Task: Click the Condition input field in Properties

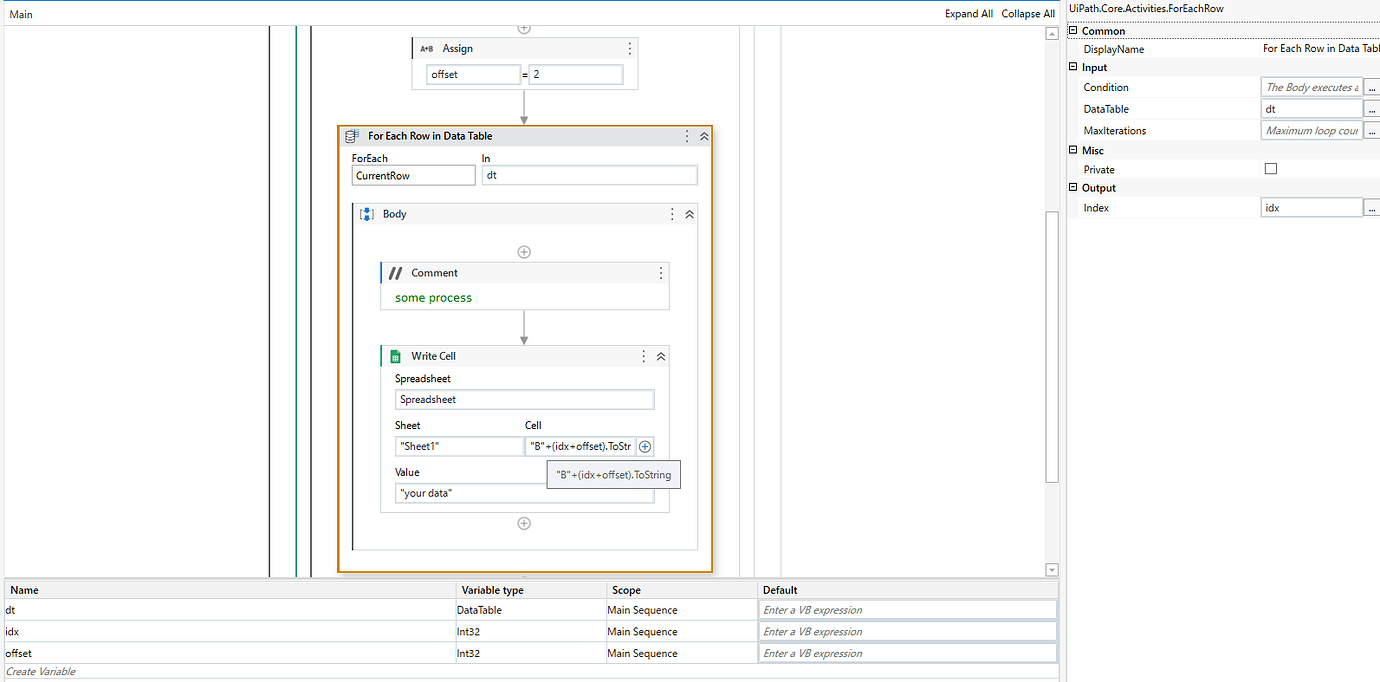Action: tap(1311, 87)
